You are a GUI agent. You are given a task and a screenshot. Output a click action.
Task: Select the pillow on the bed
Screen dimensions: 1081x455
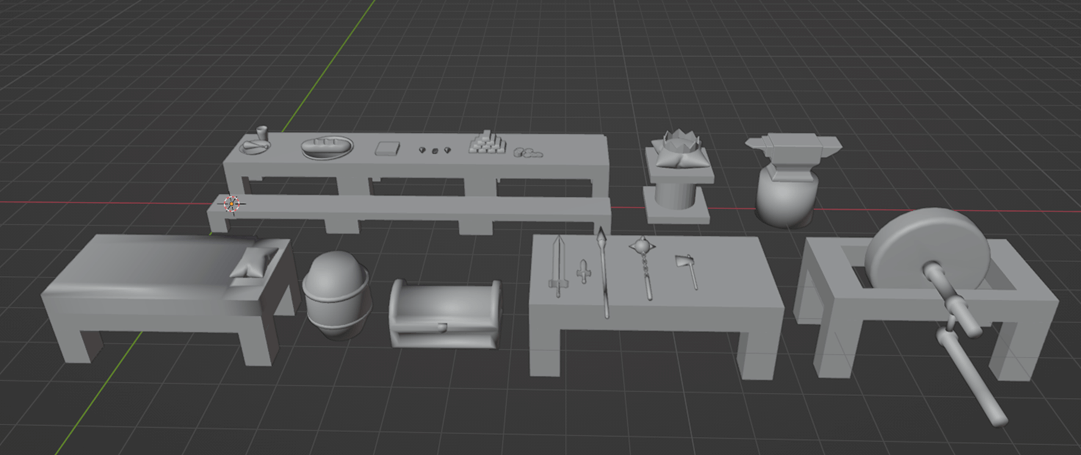[248, 264]
